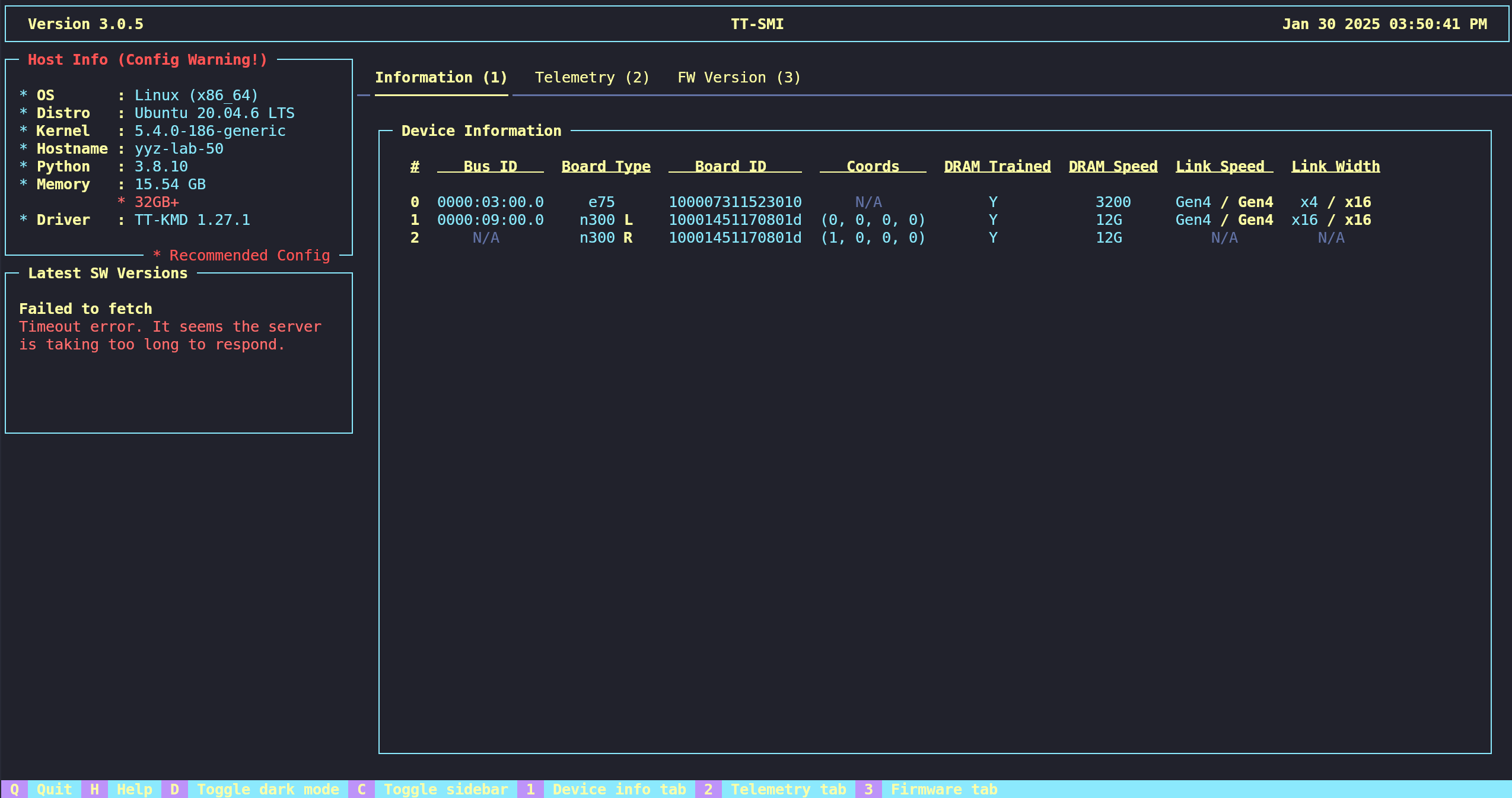Image resolution: width=1512 pixels, height=798 pixels.
Task: Click the Device Information panel title
Action: (482, 131)
